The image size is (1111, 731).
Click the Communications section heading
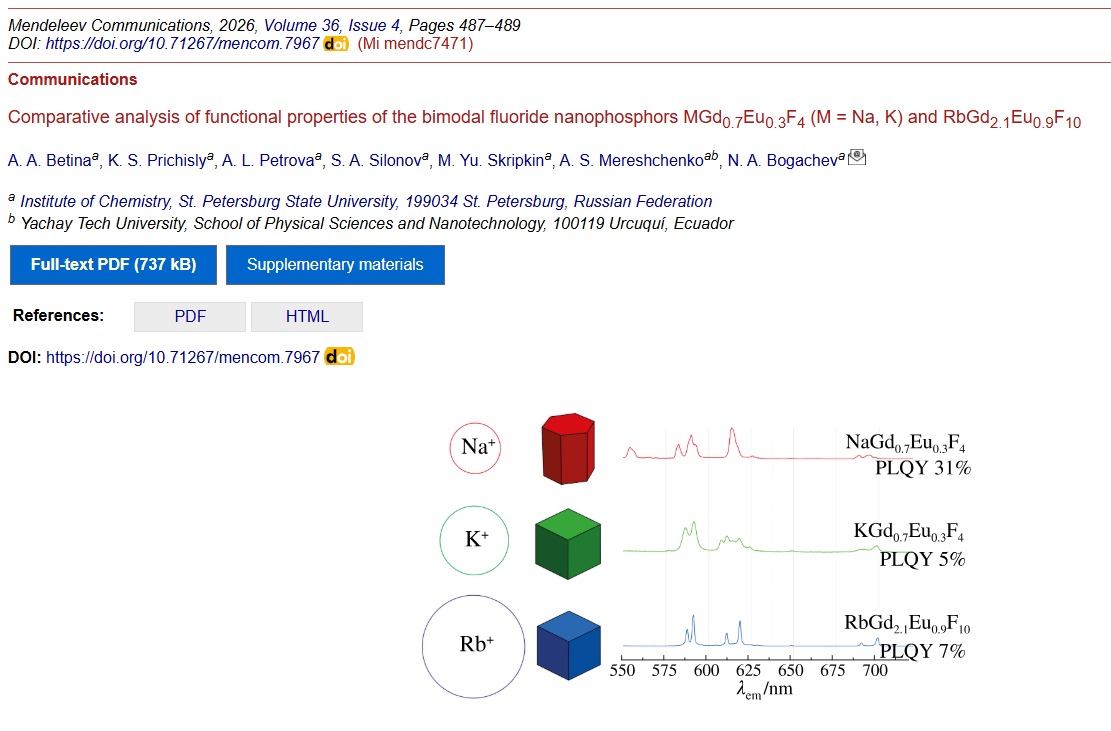[x=72, y=79]
